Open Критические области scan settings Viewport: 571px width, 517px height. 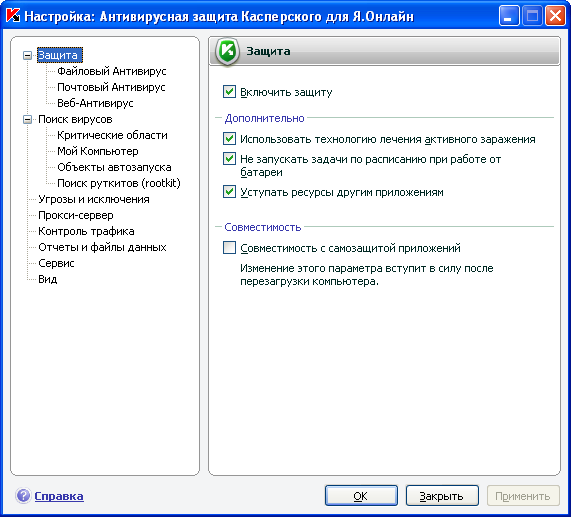click(x=113, y=135)
